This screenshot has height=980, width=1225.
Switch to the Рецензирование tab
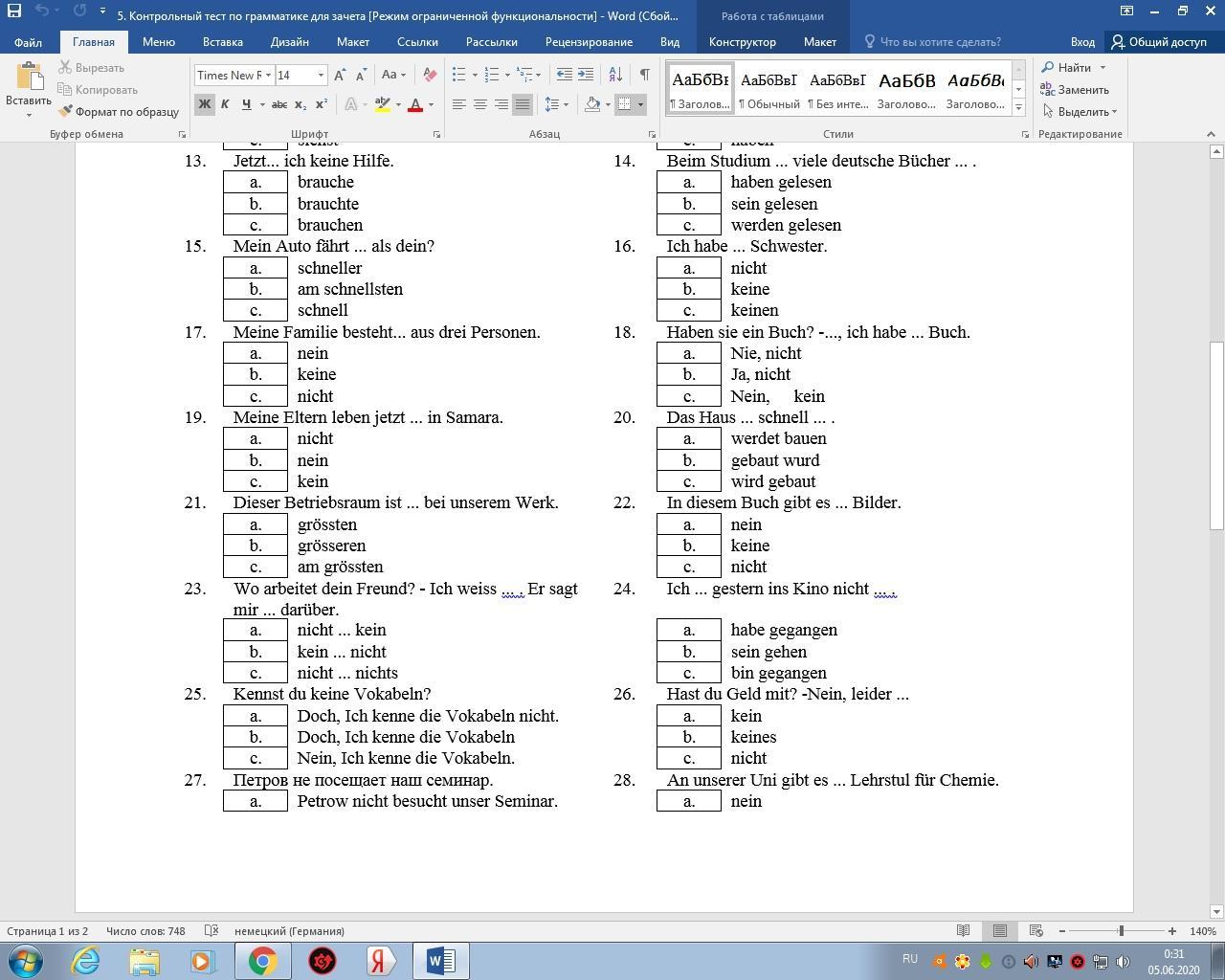pos(589,42)
